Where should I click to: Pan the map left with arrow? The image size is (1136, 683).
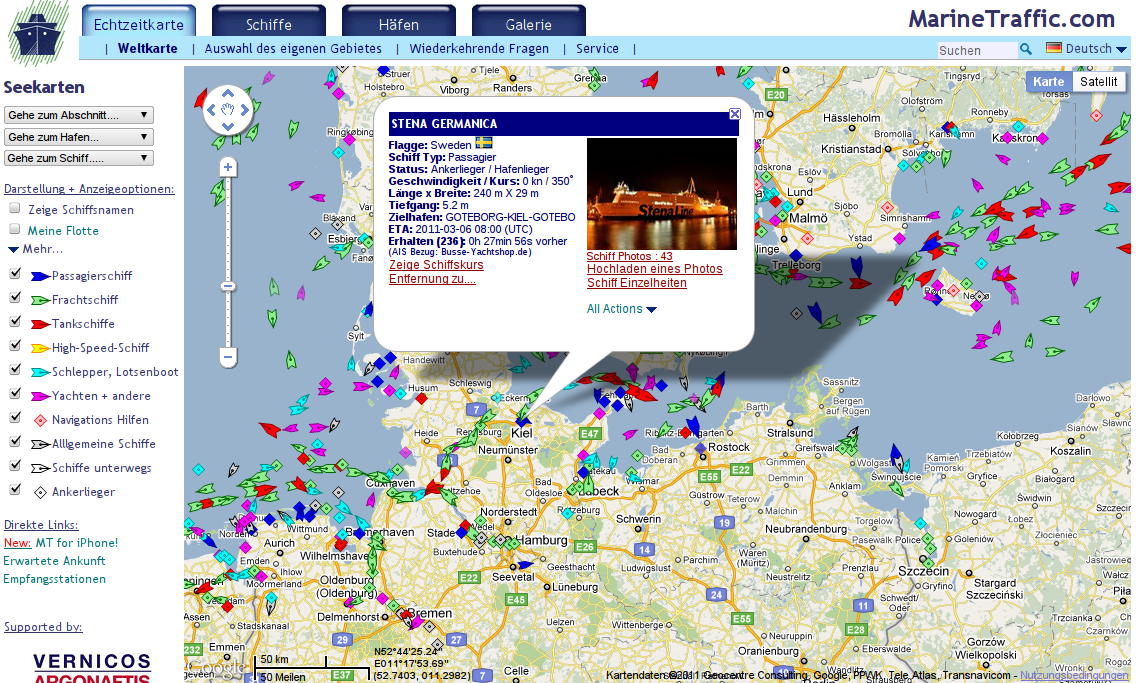point(212,110)
